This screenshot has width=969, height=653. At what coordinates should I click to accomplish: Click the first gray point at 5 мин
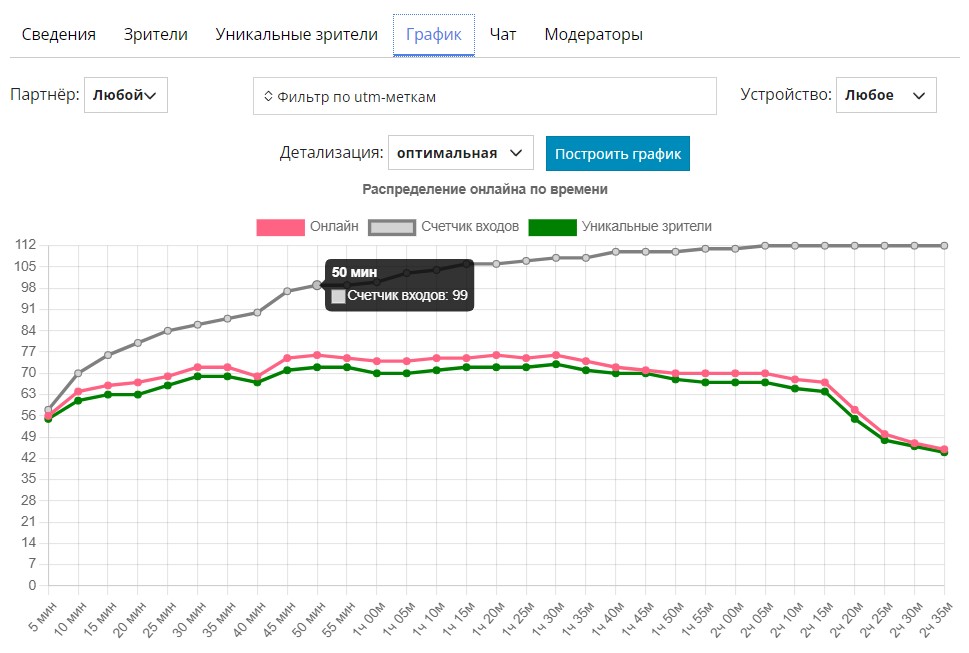tap(48, 410)
